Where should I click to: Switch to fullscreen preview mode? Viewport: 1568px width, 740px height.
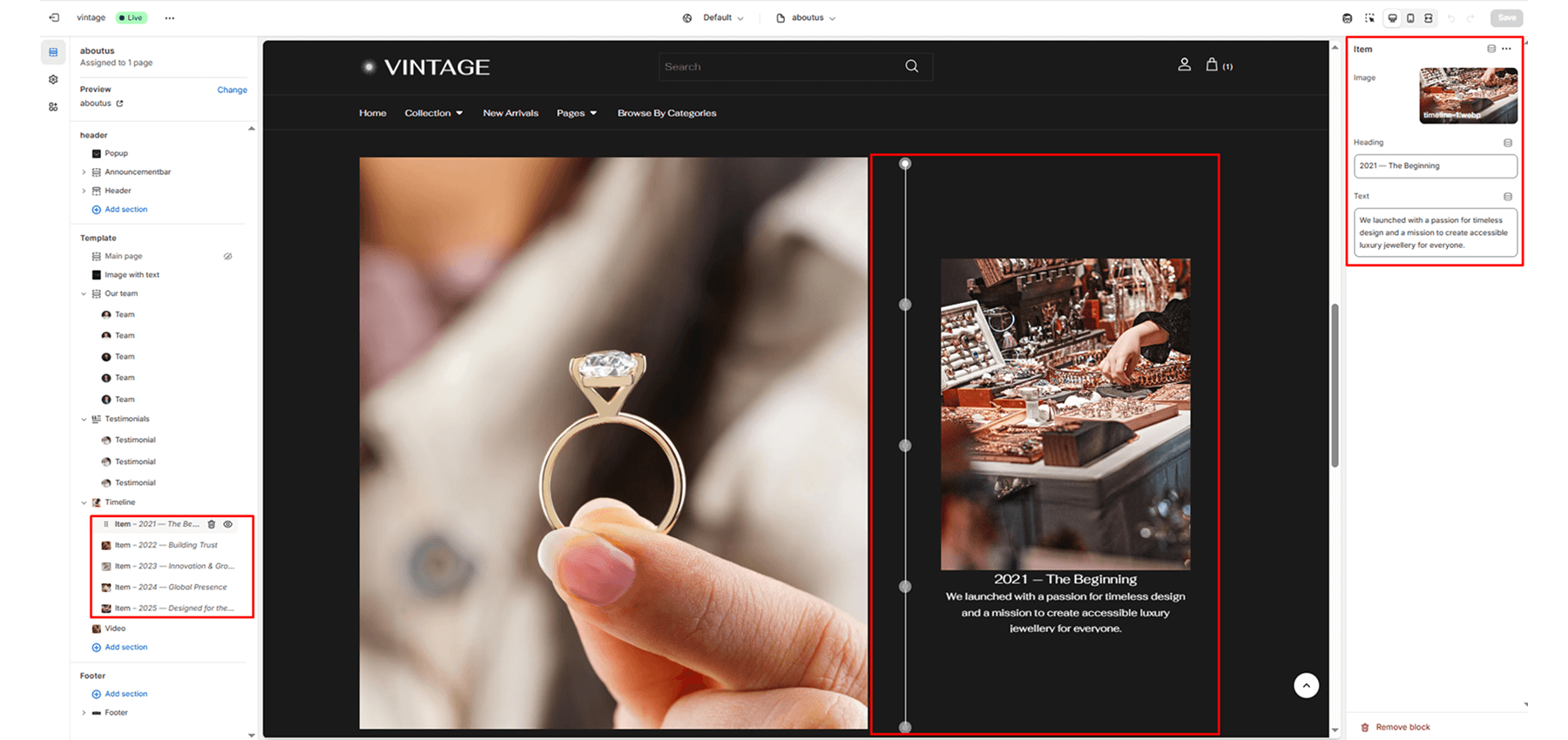coord(1429,18)
